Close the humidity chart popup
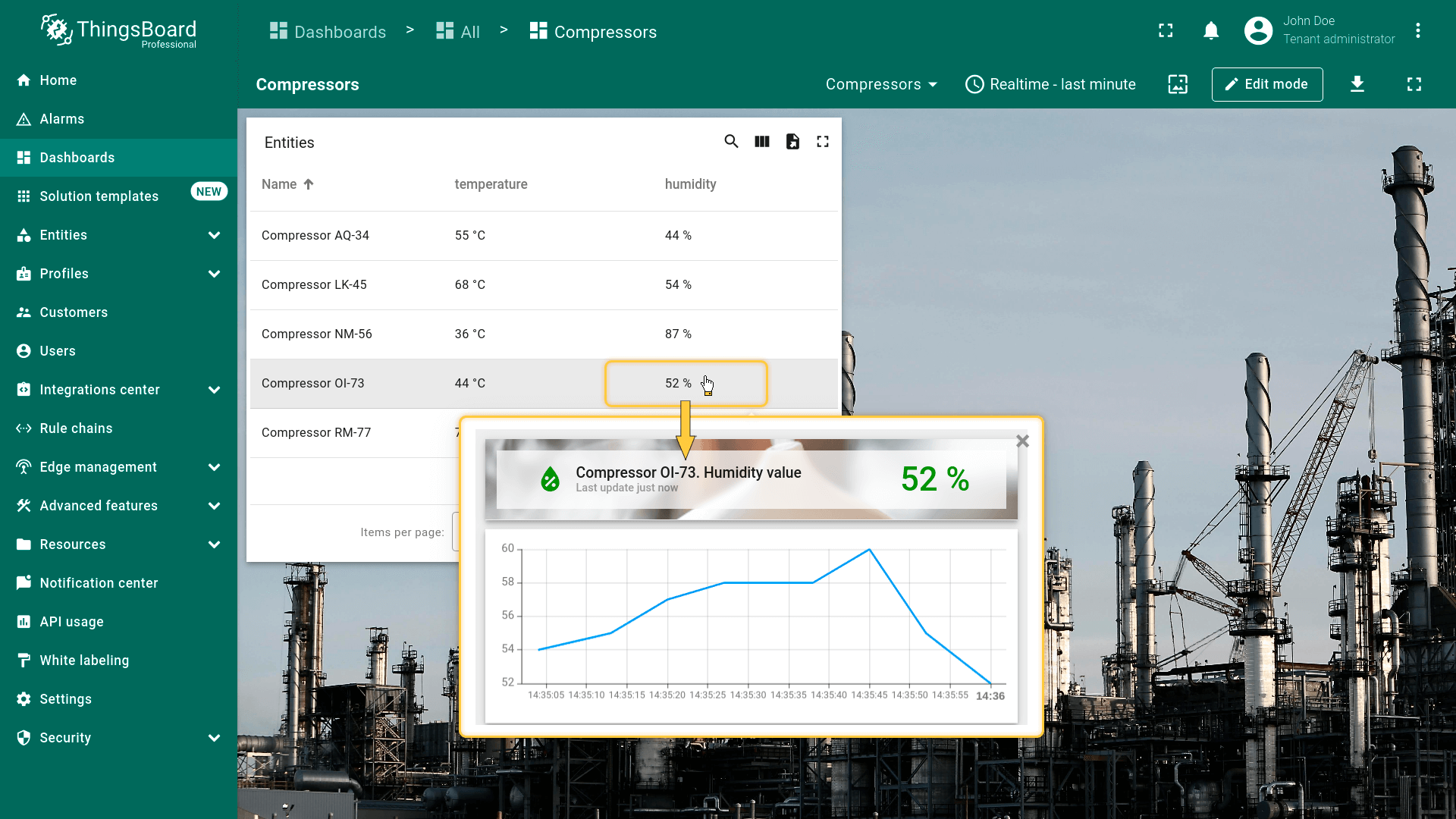Screen dimensions: 1456x819 [1022, 441]
